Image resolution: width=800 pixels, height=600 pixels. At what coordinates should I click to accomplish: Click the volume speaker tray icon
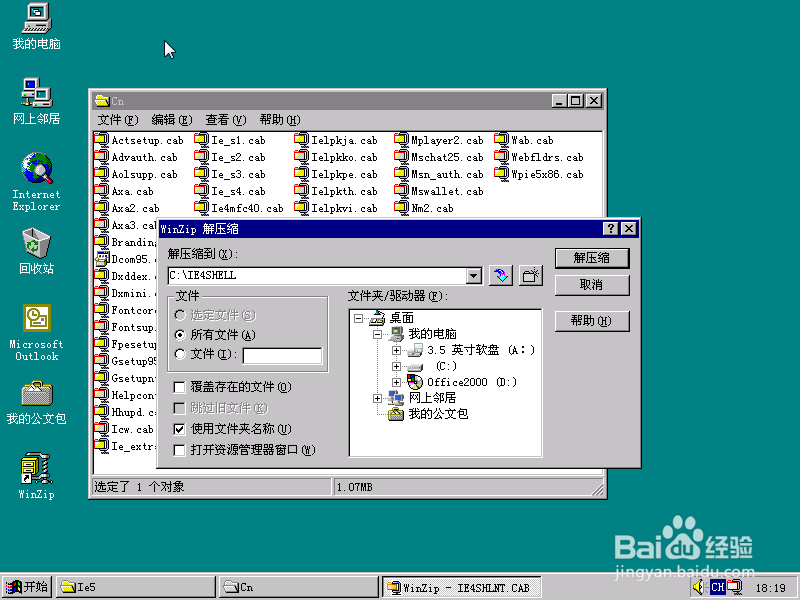[698, 587]
